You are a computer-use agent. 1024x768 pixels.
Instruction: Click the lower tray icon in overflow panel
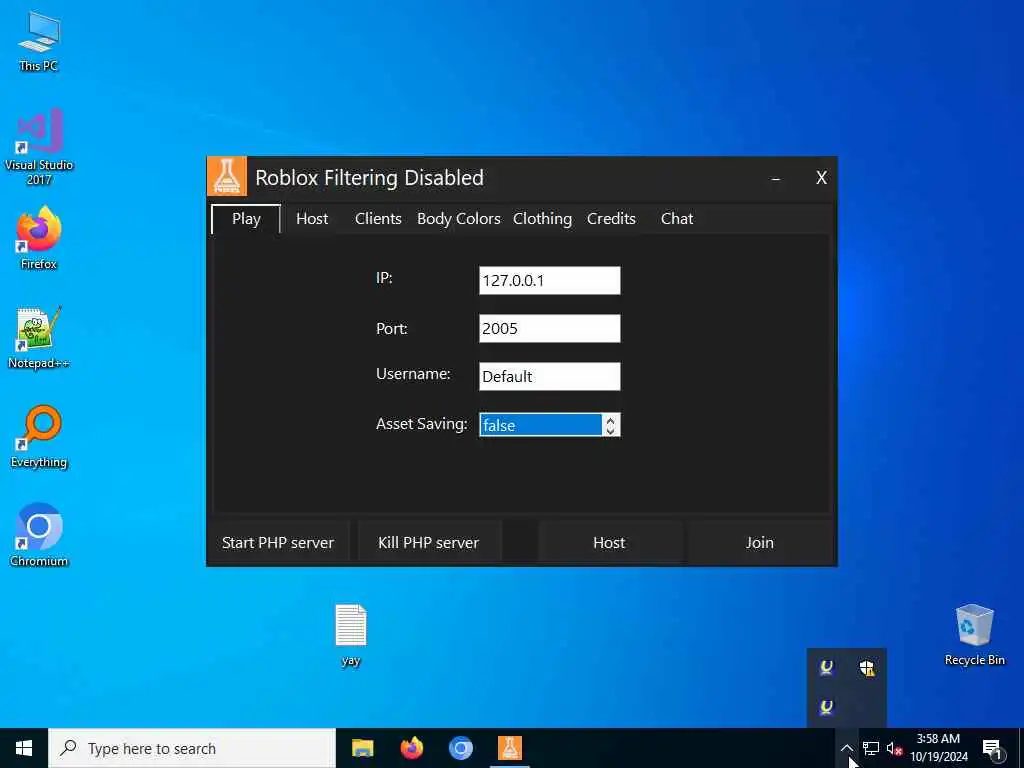[827, 707]
